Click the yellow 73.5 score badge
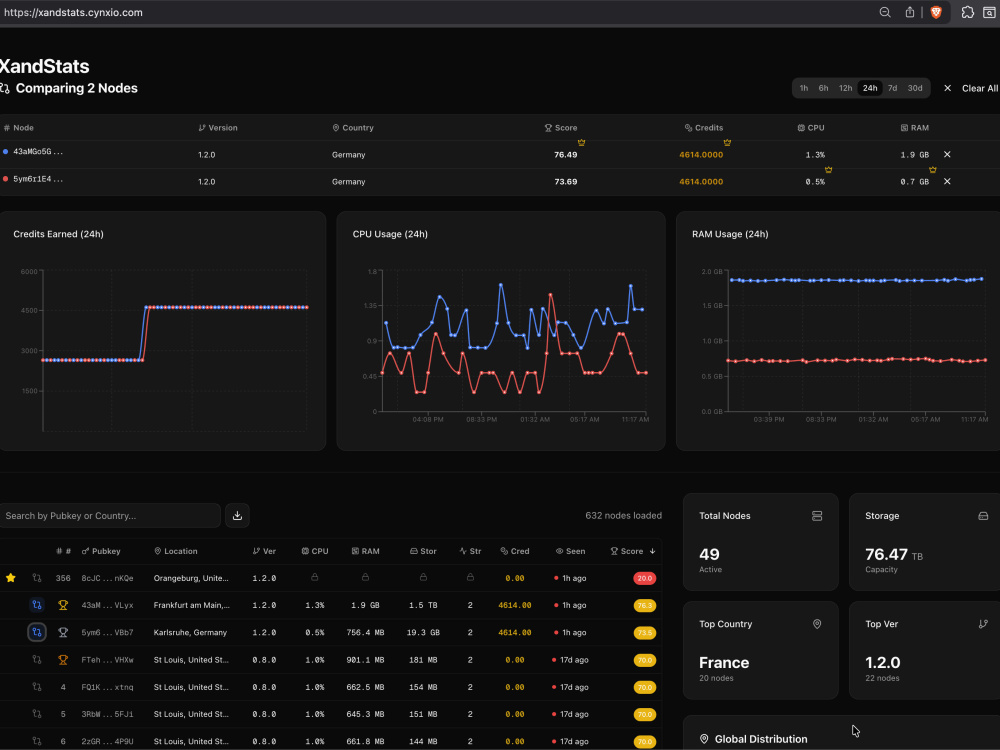1000x750 pixels. (644, 633)
